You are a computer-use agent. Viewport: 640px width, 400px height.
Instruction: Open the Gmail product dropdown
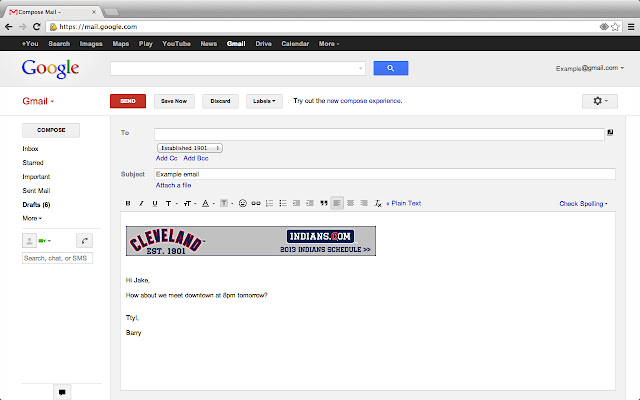(38, 101)
